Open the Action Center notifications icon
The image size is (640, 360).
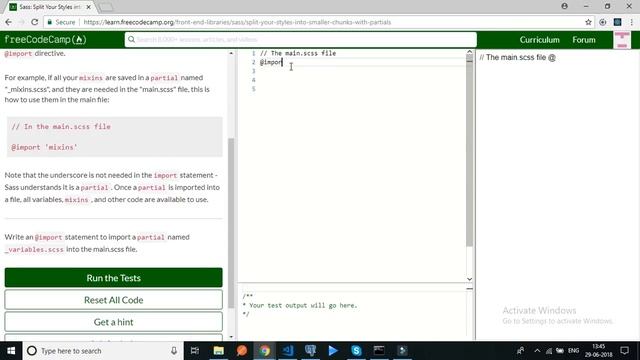click(624, 351)
